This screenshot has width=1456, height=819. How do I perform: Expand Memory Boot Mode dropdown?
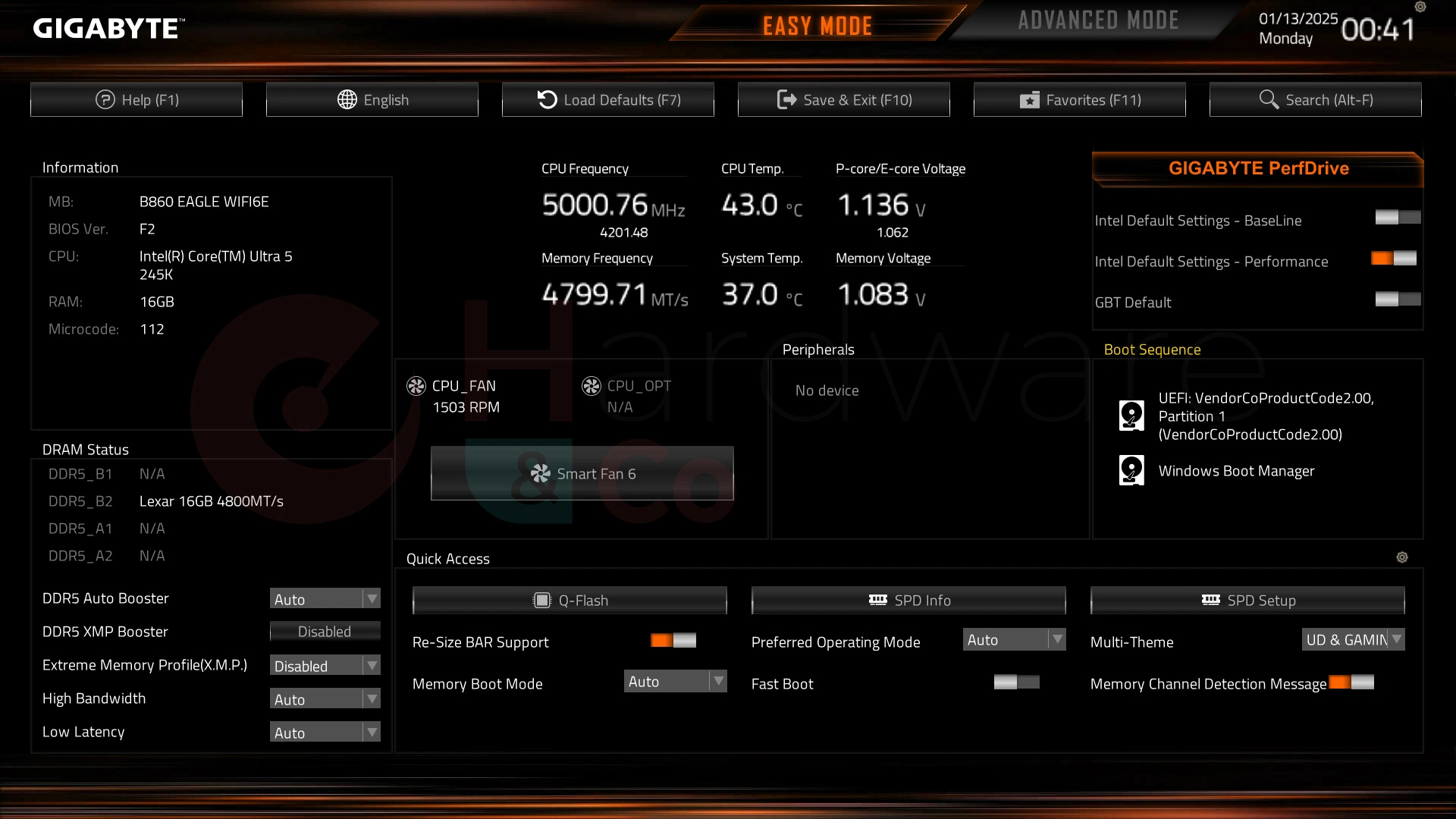719,681
